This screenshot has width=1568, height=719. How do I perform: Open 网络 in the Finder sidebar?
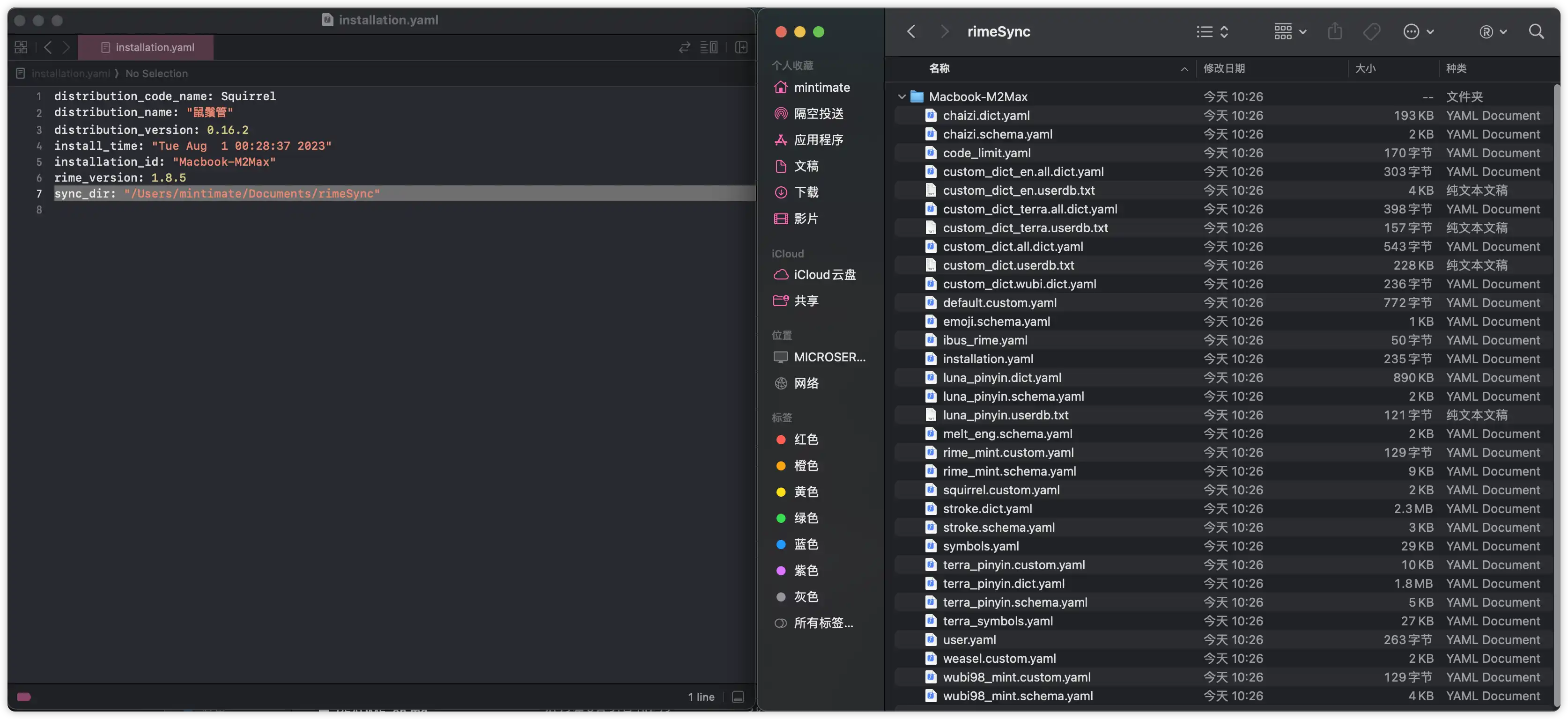[x=796, y=383]
